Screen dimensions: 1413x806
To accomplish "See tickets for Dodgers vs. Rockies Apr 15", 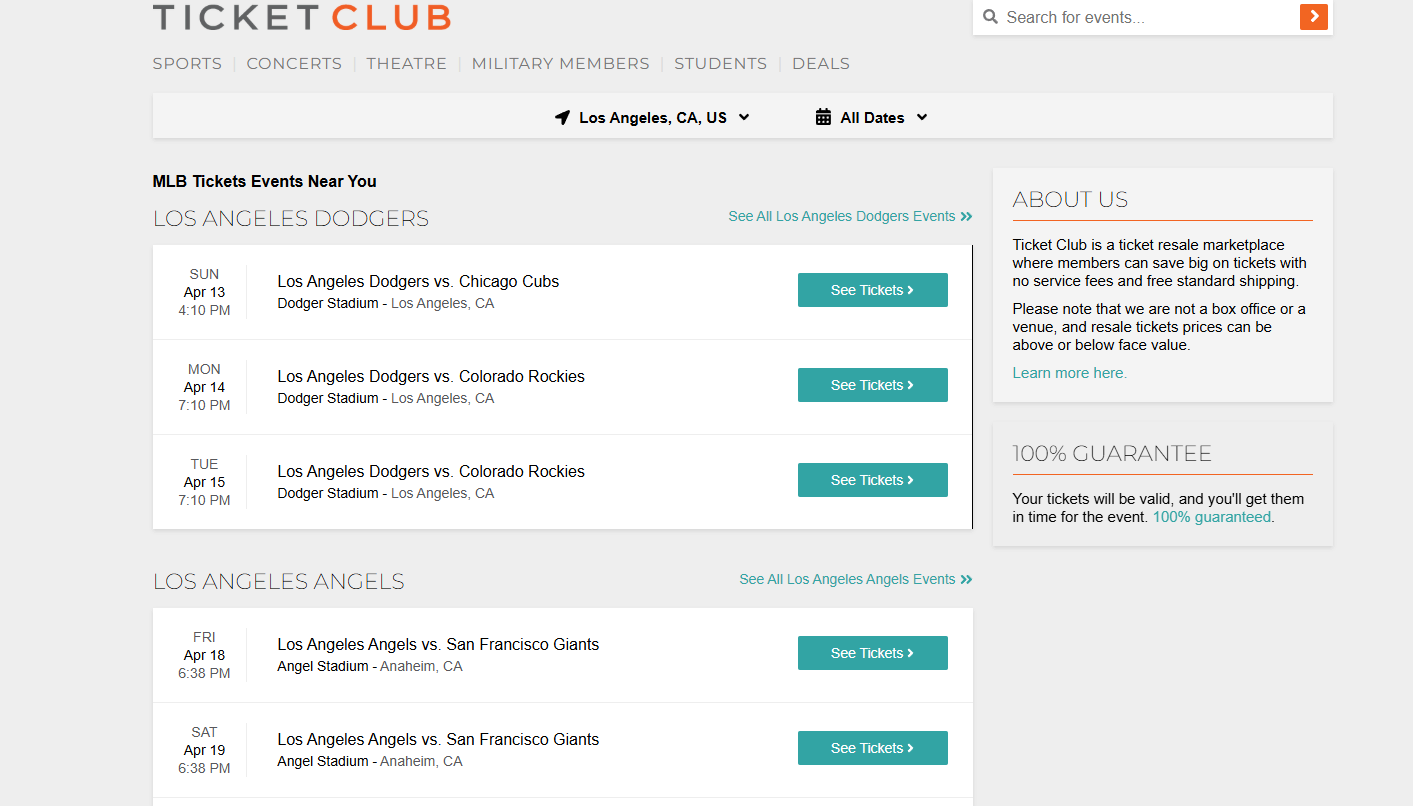I will tap(873, 480).
